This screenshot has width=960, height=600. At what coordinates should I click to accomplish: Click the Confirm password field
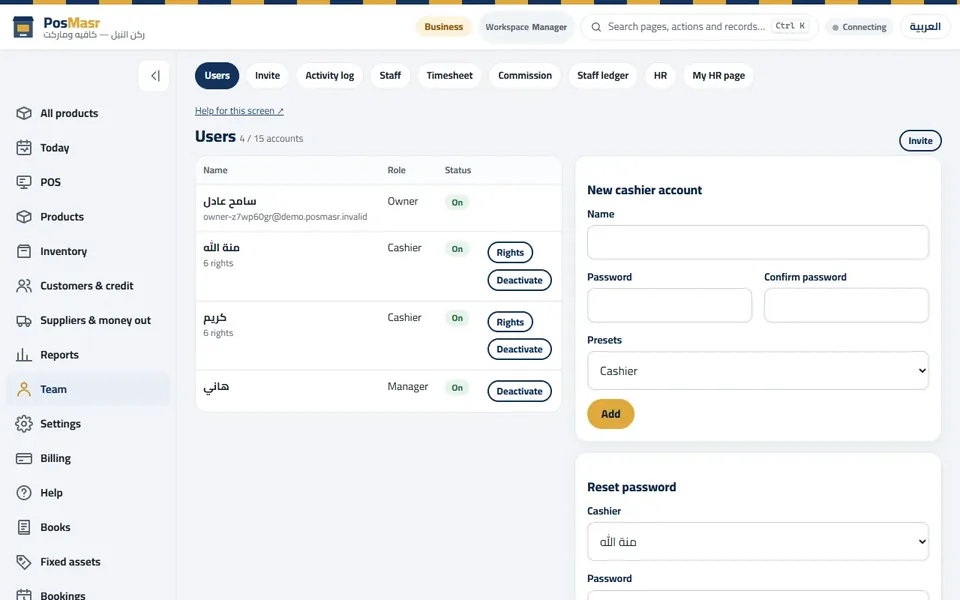[x=846, y=305]
